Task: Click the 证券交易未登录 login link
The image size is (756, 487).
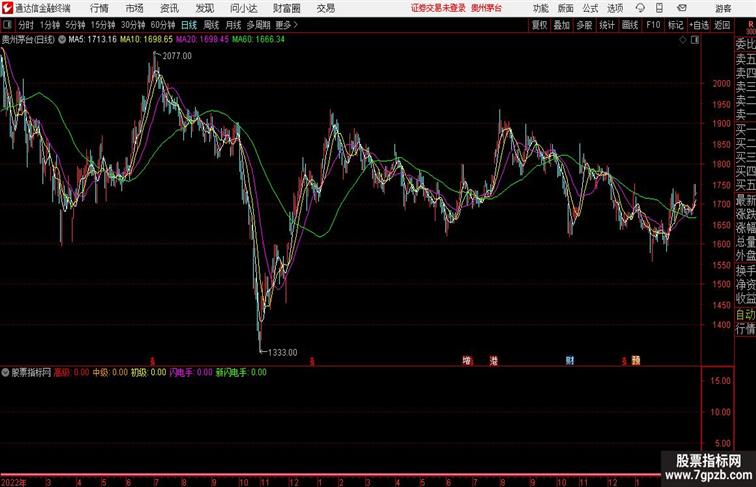Action: [x=438, y=8]
